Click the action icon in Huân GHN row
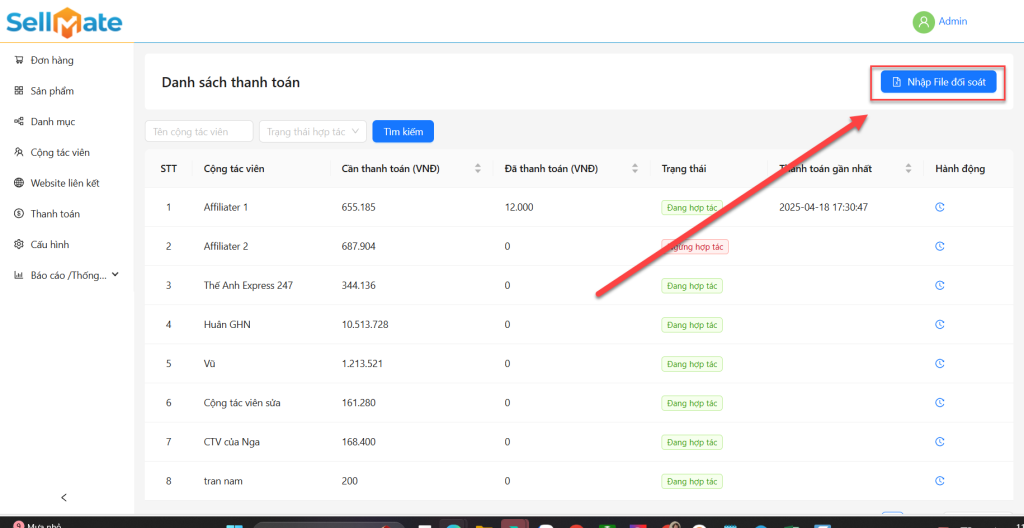This screenshot has width=1024, height=528. coord(939,325)
